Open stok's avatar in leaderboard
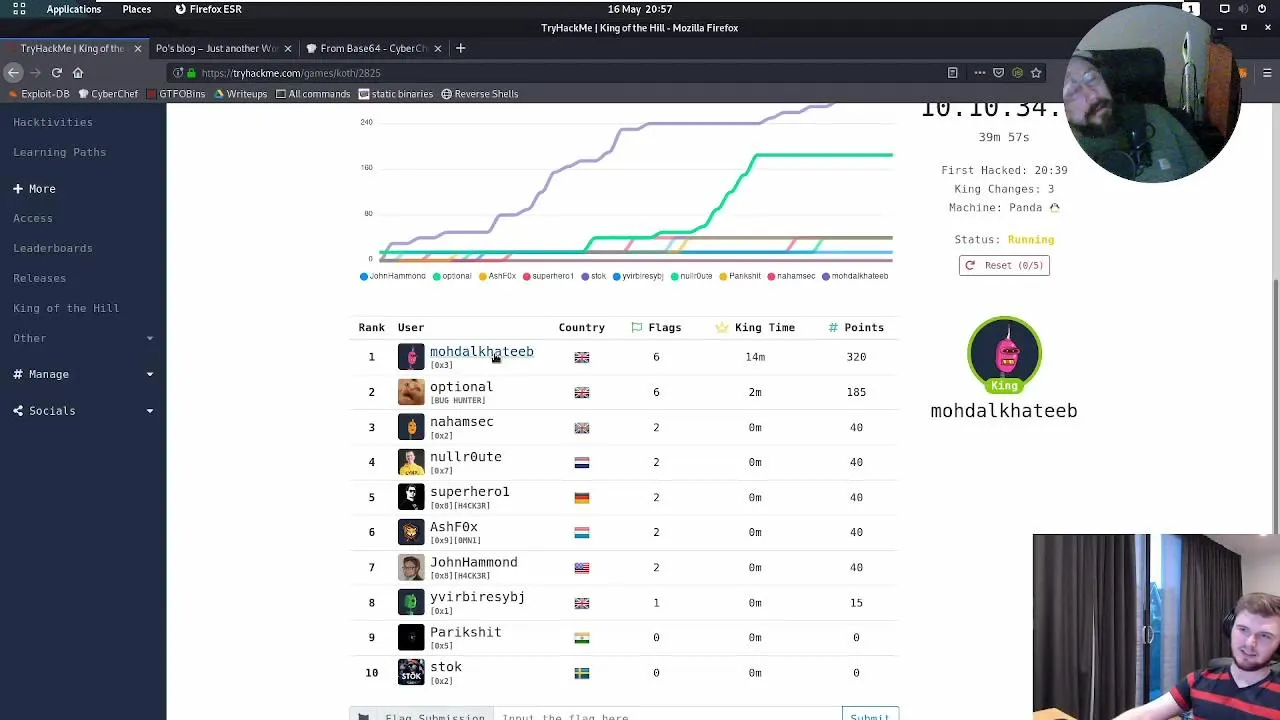 coord(411,672)
